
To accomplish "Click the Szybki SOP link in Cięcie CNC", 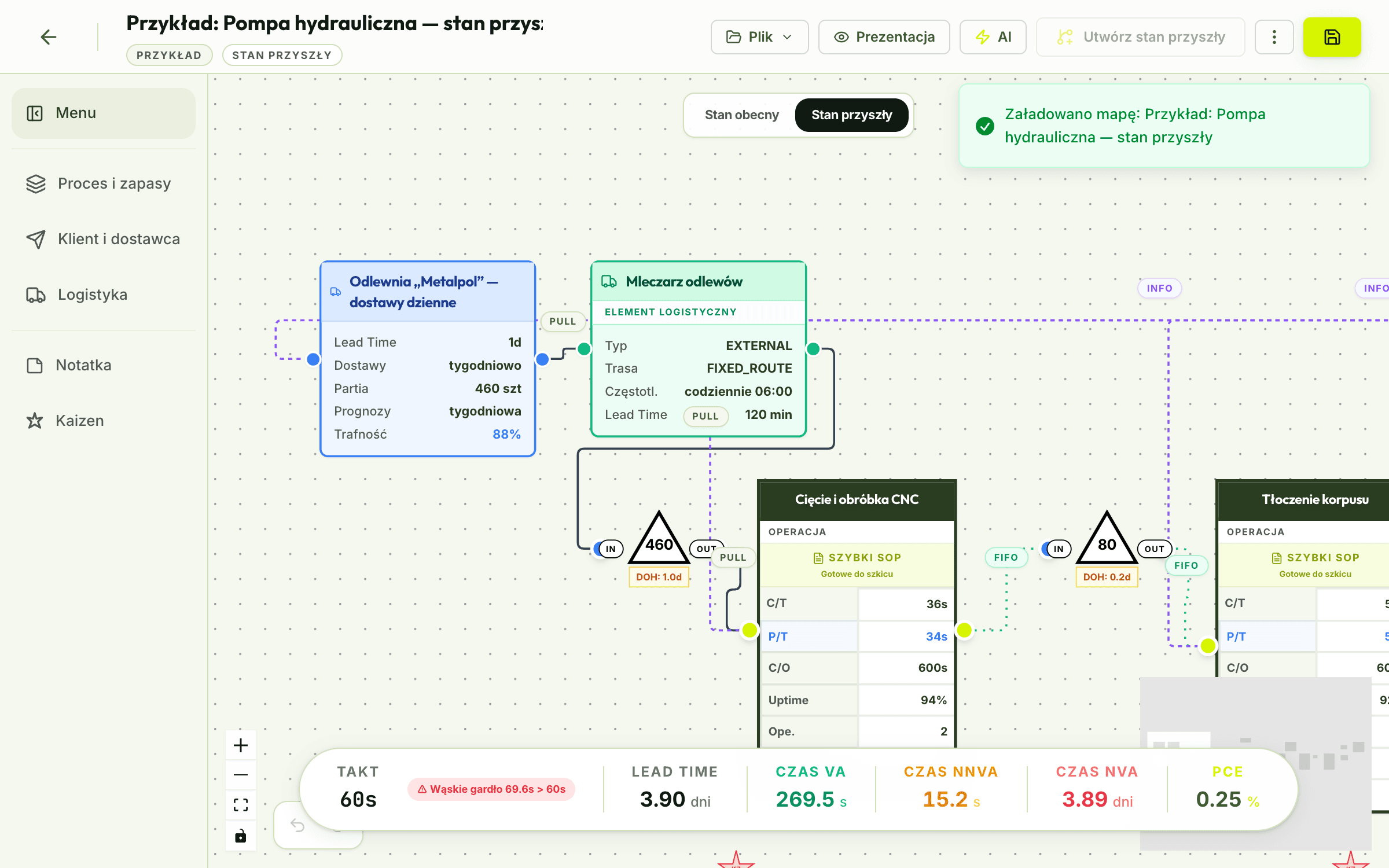I will (857, 558).
